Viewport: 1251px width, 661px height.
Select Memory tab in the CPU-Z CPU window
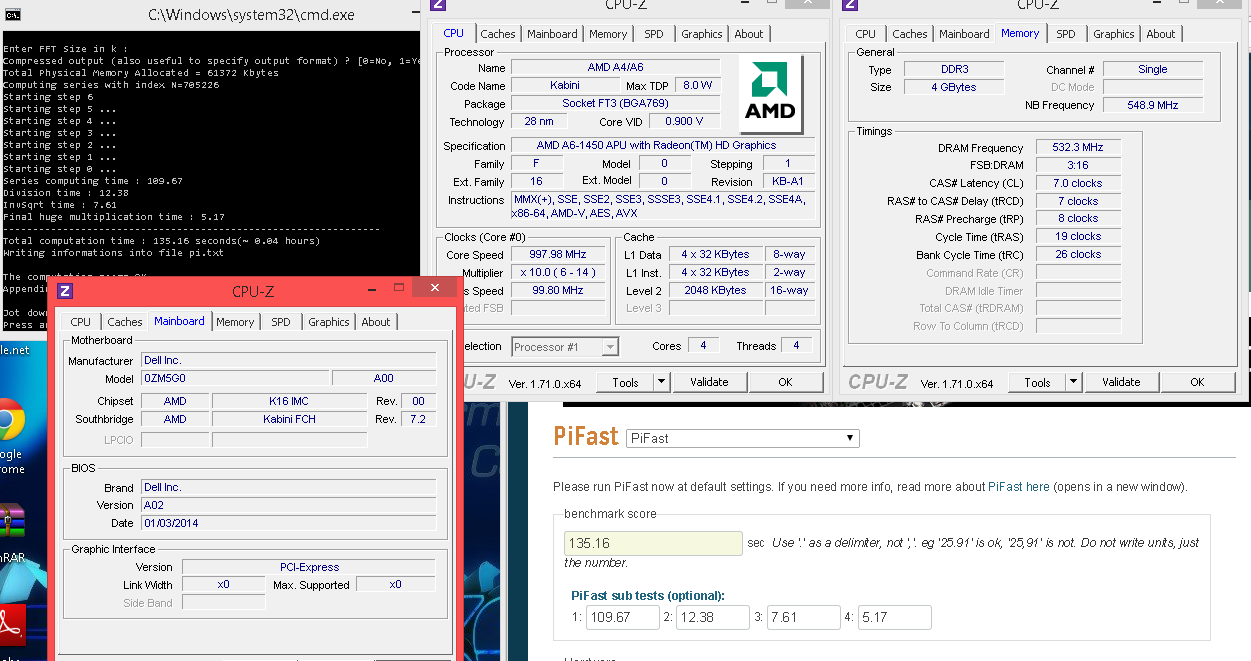point(608,34)
